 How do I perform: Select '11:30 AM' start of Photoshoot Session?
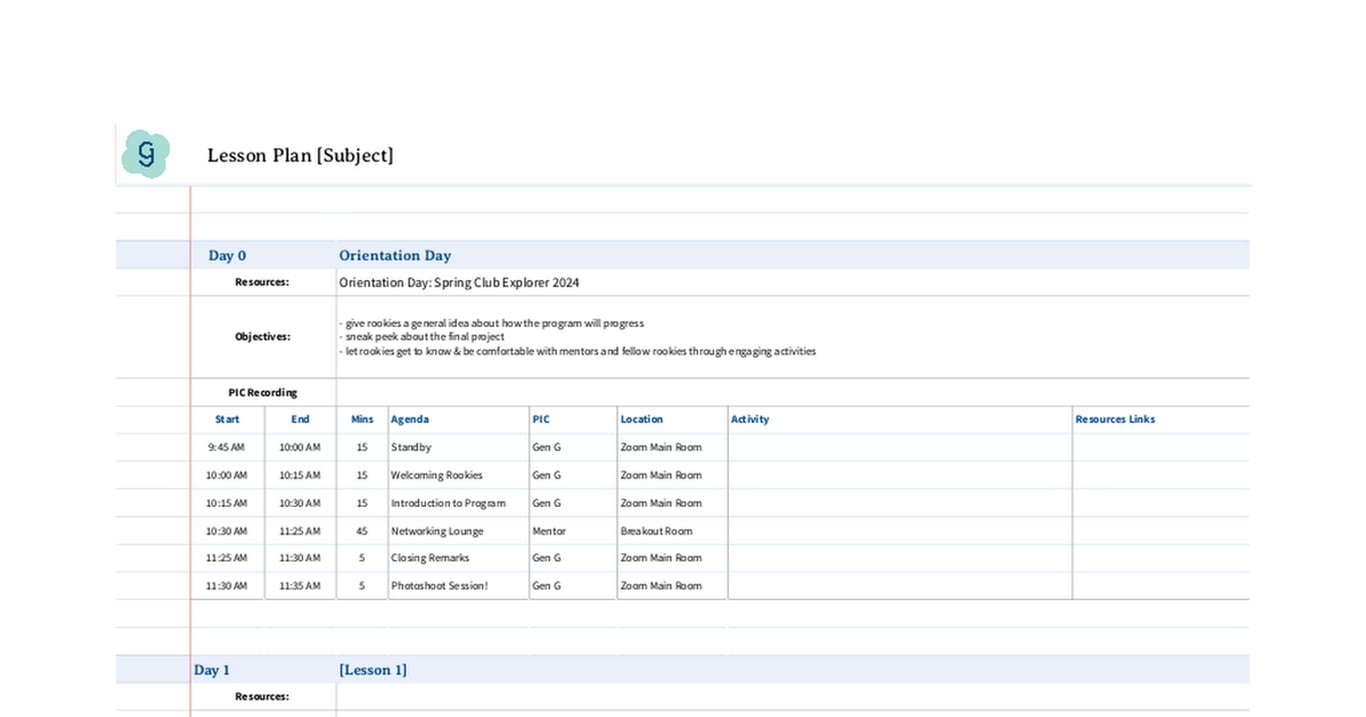(226, 586)
